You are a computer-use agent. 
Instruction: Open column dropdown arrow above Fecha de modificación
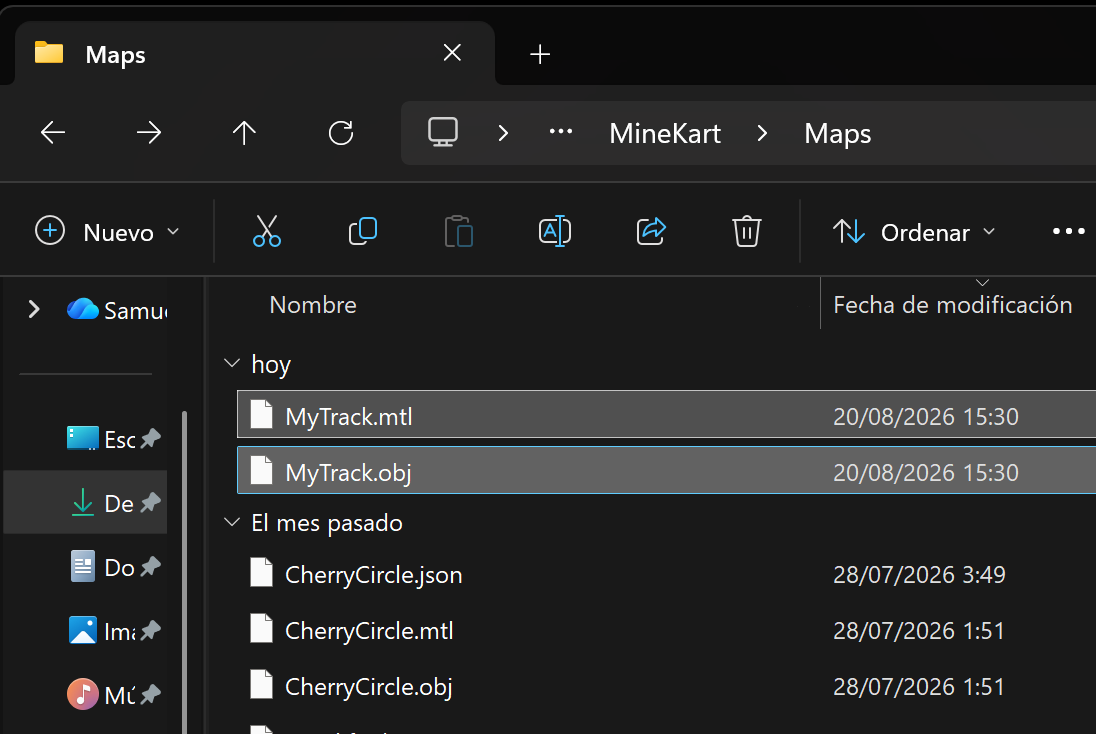[x=982, y=282]
